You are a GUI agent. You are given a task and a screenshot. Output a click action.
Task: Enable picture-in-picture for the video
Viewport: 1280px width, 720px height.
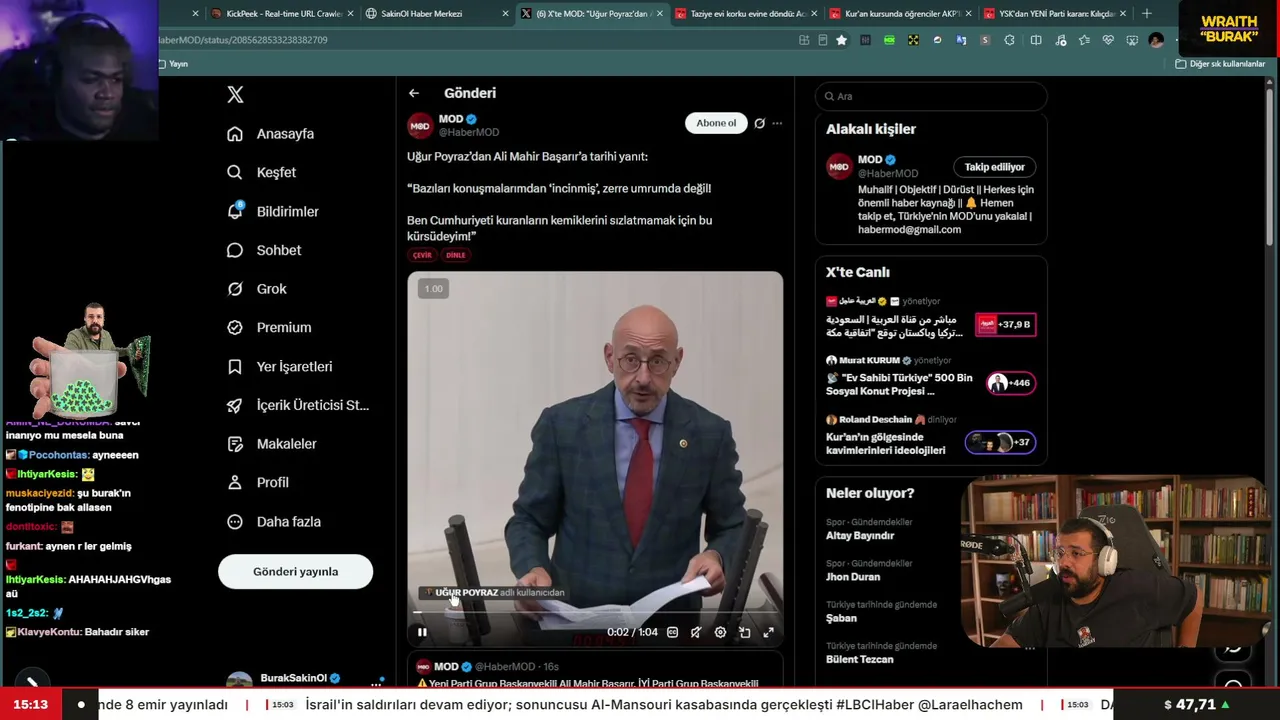[x=744, y=632]
